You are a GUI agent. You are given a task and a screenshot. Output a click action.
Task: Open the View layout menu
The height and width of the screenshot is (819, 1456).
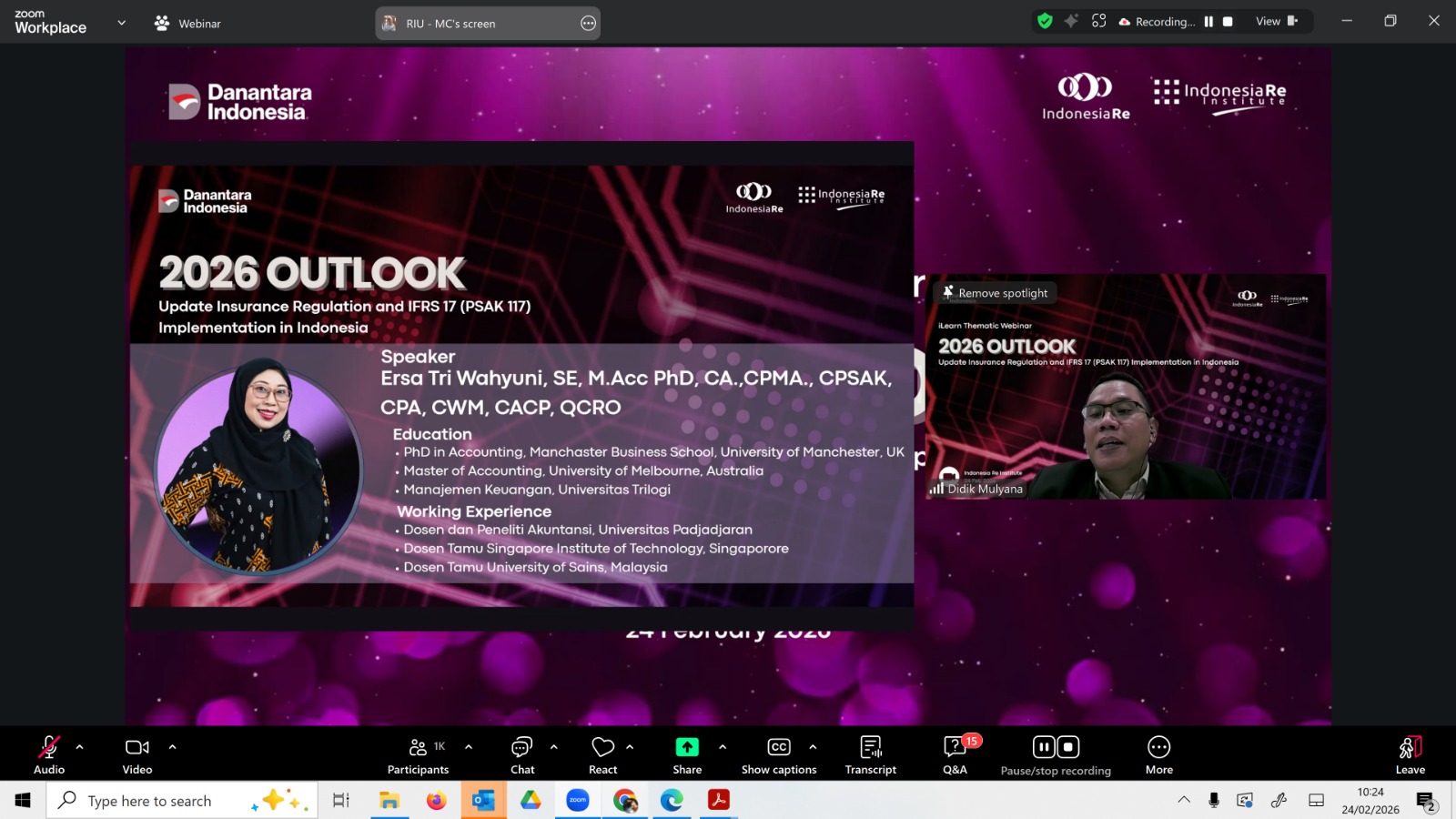1276,21
